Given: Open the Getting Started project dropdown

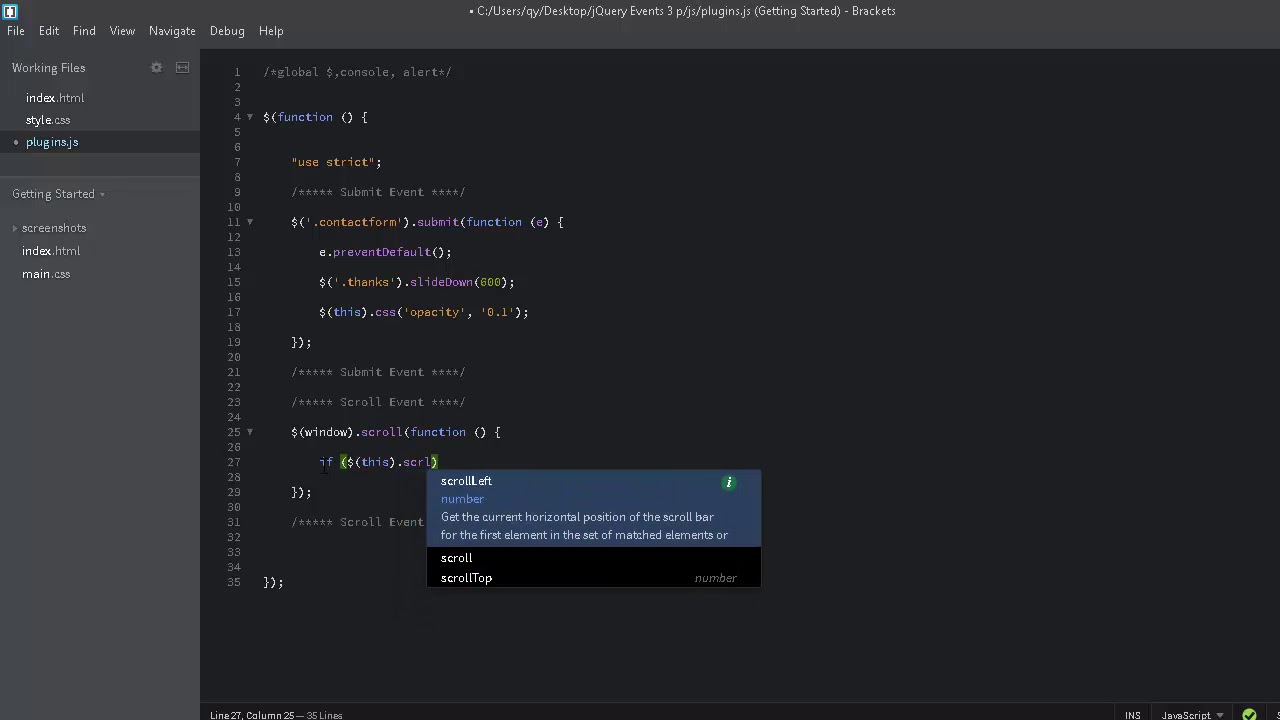Looking at the screenshot, I should (x=58, y=194).
